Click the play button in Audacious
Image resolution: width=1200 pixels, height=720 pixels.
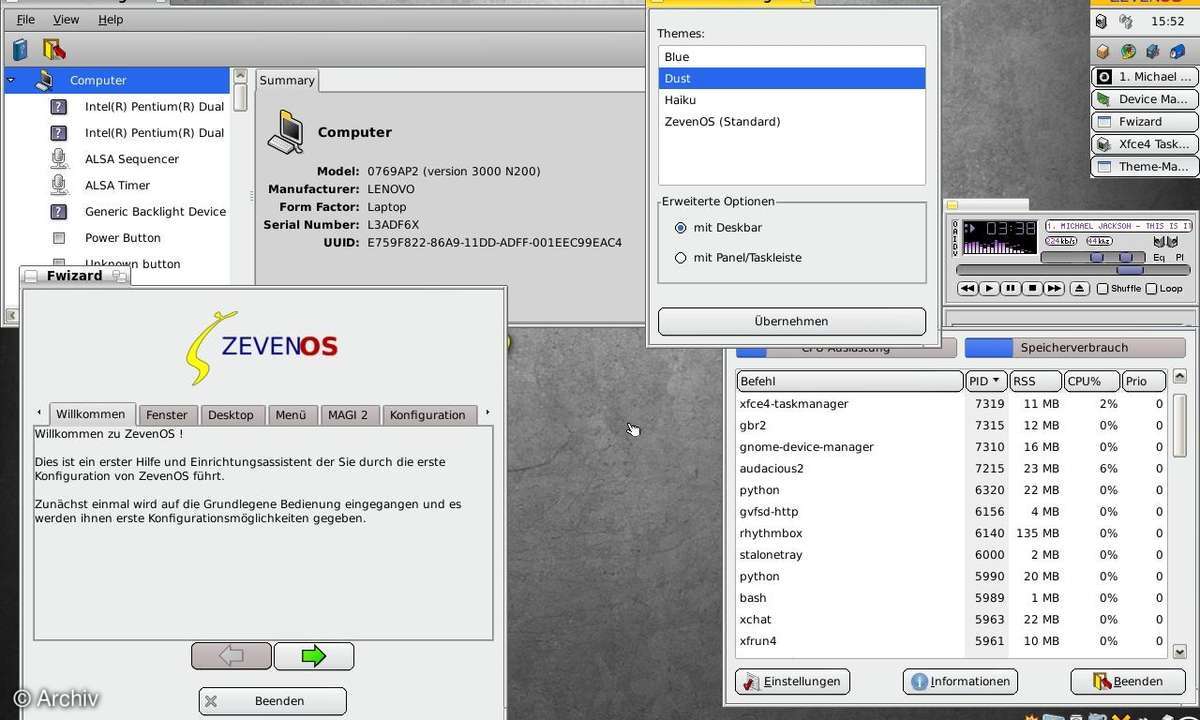point(989,288)
